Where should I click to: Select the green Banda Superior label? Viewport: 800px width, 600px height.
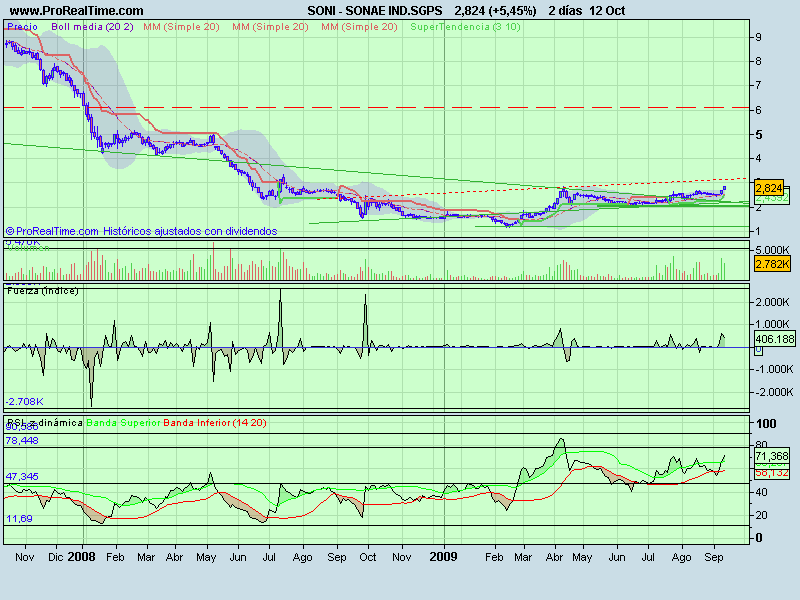pos(123,422)
